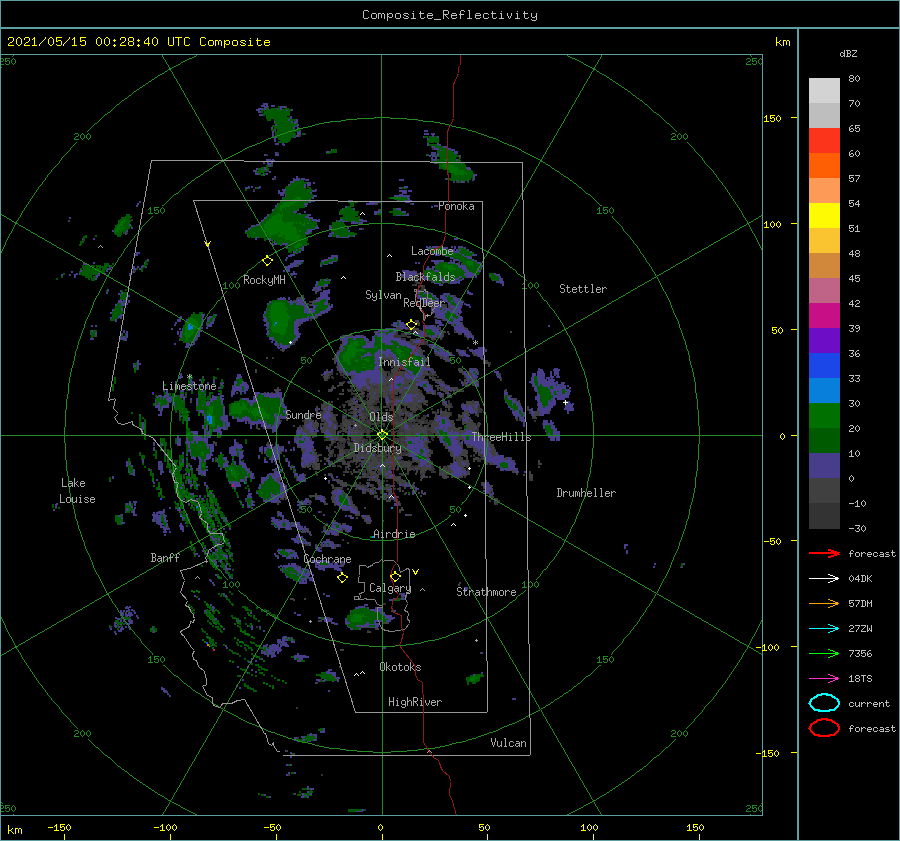Click the orange 57DM arrow icon
Viewport: 900px width, 841px height.
[824, 603]
